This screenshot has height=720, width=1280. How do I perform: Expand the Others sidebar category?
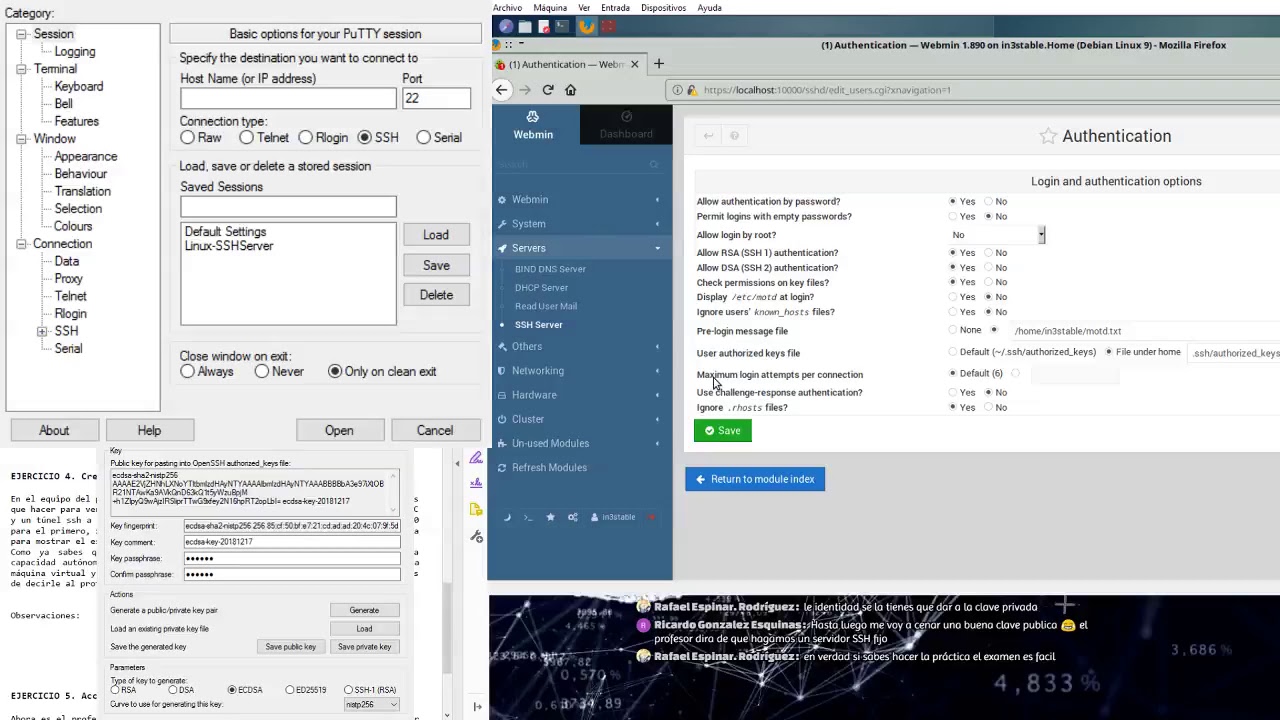(580, 347)
